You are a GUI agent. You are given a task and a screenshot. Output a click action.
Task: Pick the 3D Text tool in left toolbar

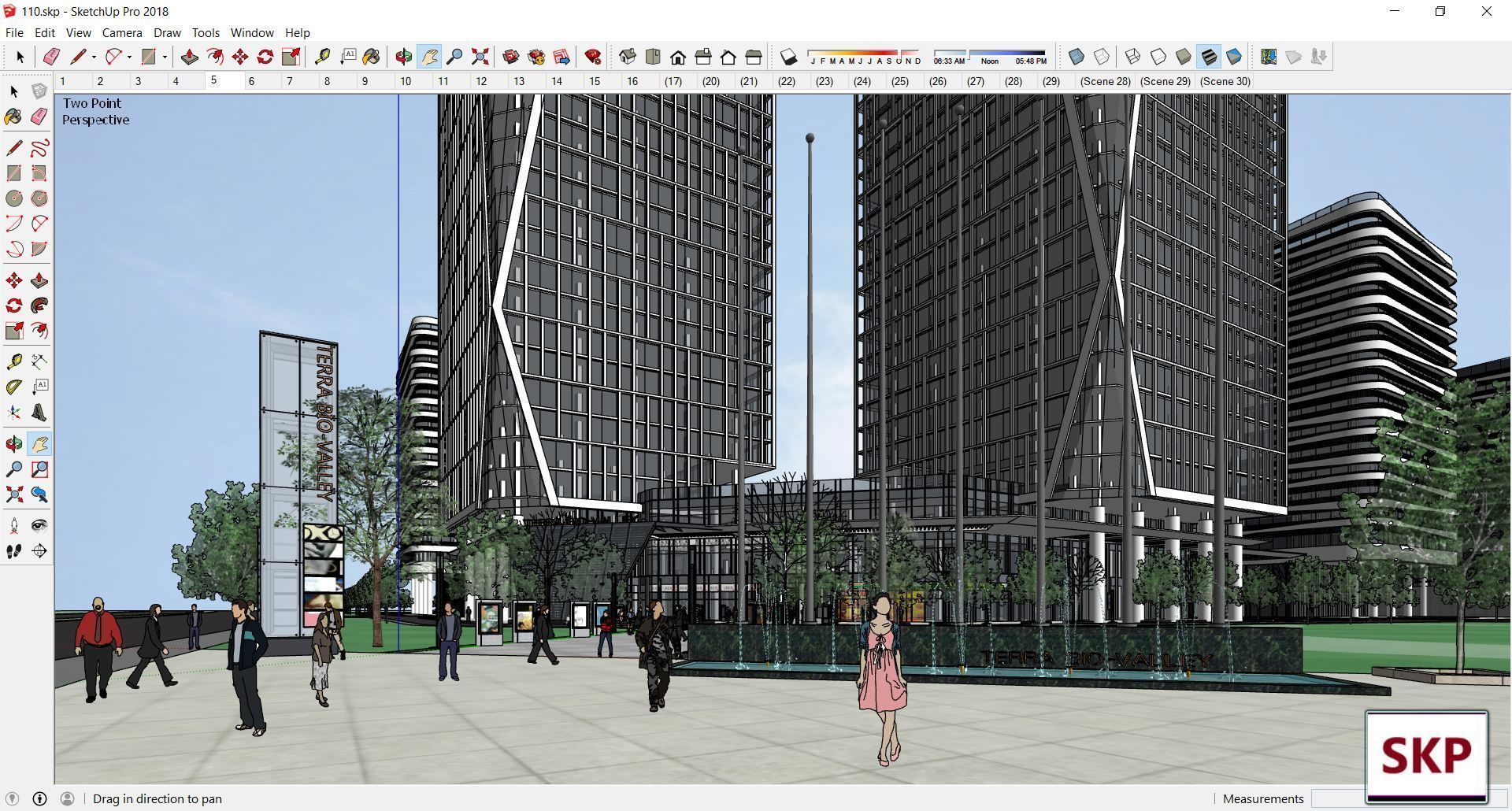(39, 413)
